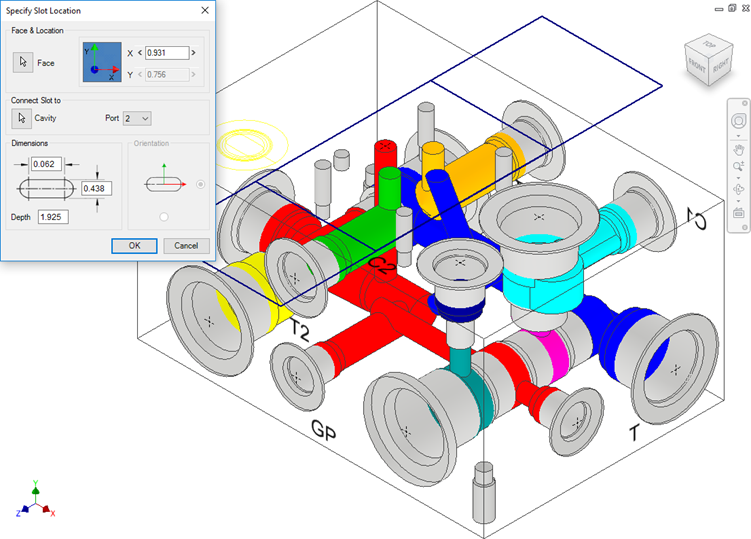Viewport: 751px width, 539px height.
Task: Click Cancel in Specify Slot Location
Action: pos(186,245)
